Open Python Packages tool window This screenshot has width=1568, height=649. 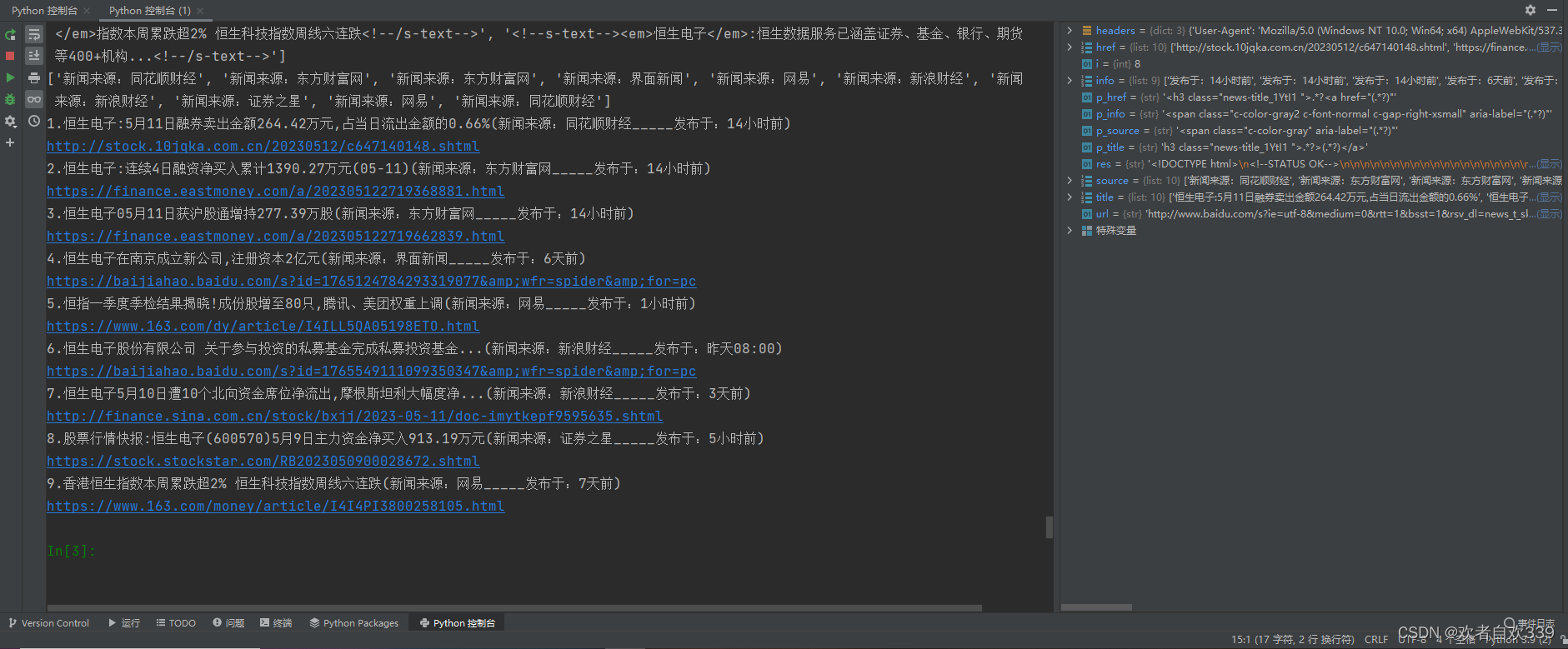354,623
